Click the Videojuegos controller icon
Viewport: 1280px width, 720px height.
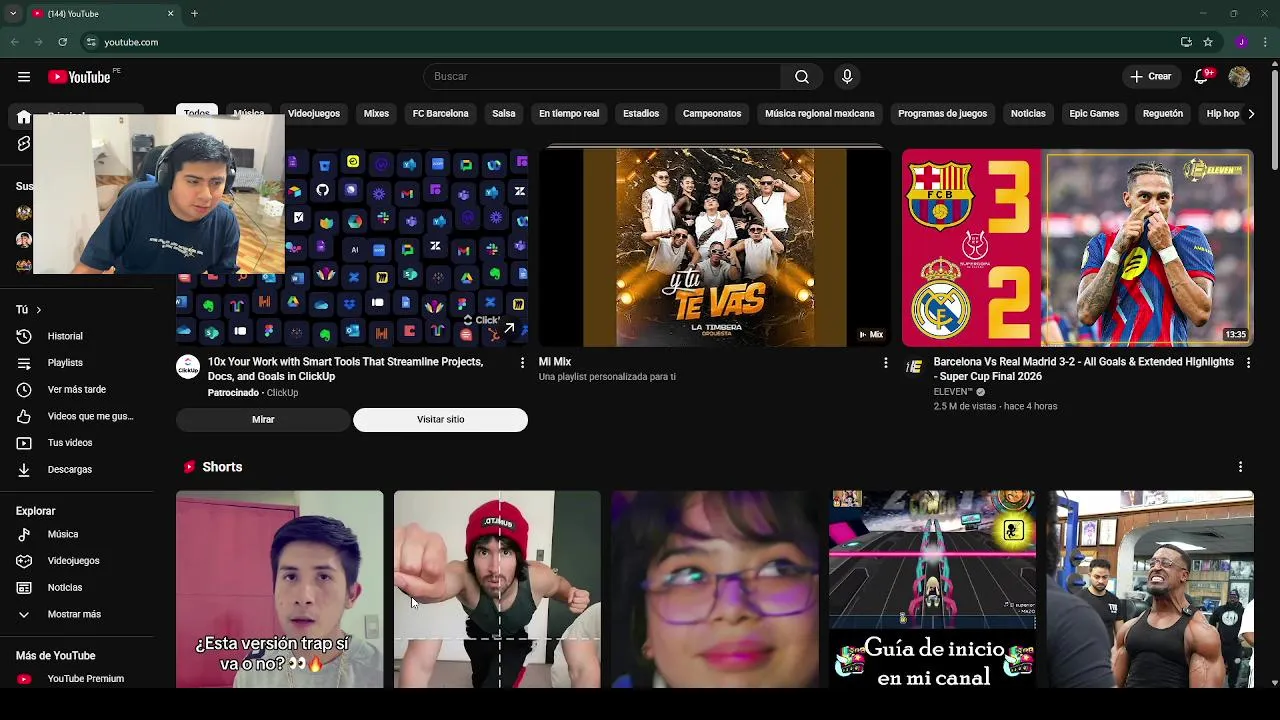point(24,561)
